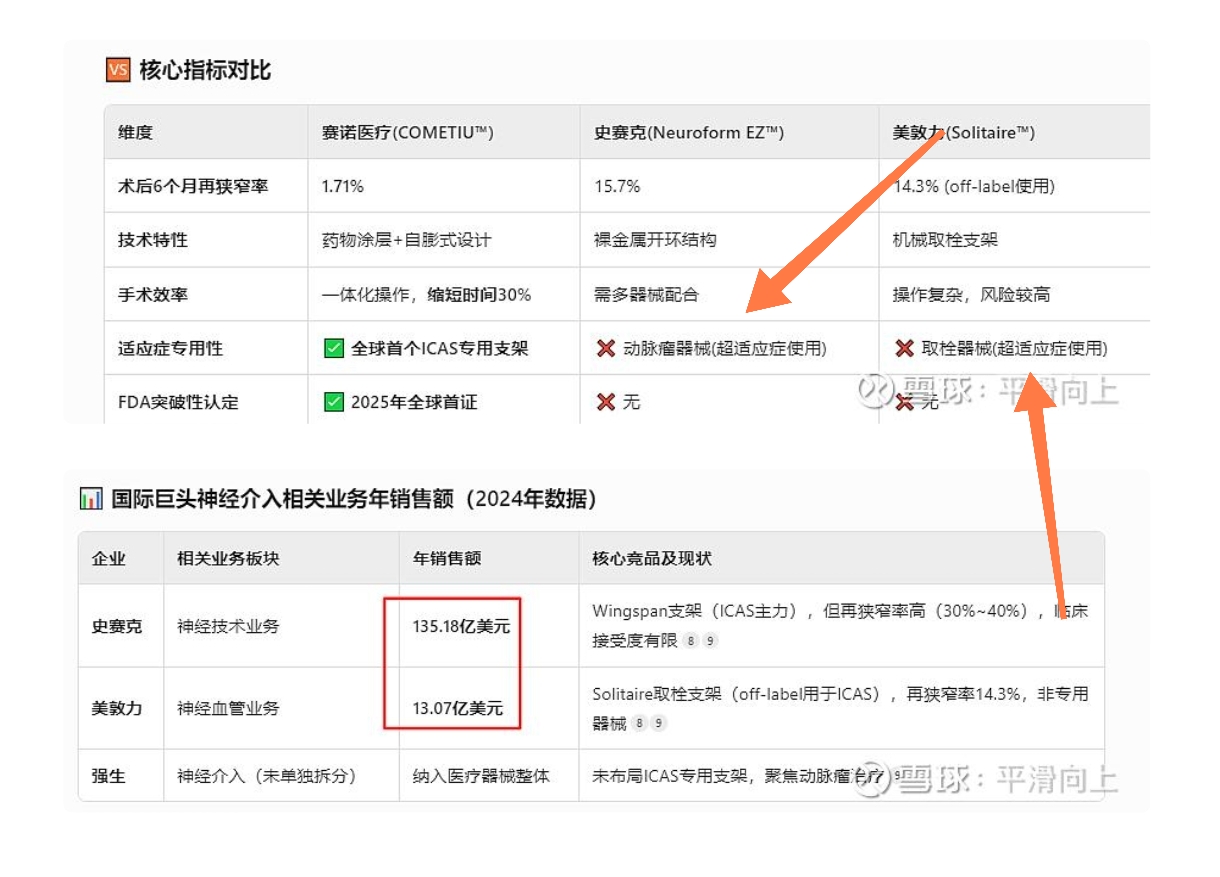Select the 全球首个ICAS专用支架 text

tap(439, 349)
